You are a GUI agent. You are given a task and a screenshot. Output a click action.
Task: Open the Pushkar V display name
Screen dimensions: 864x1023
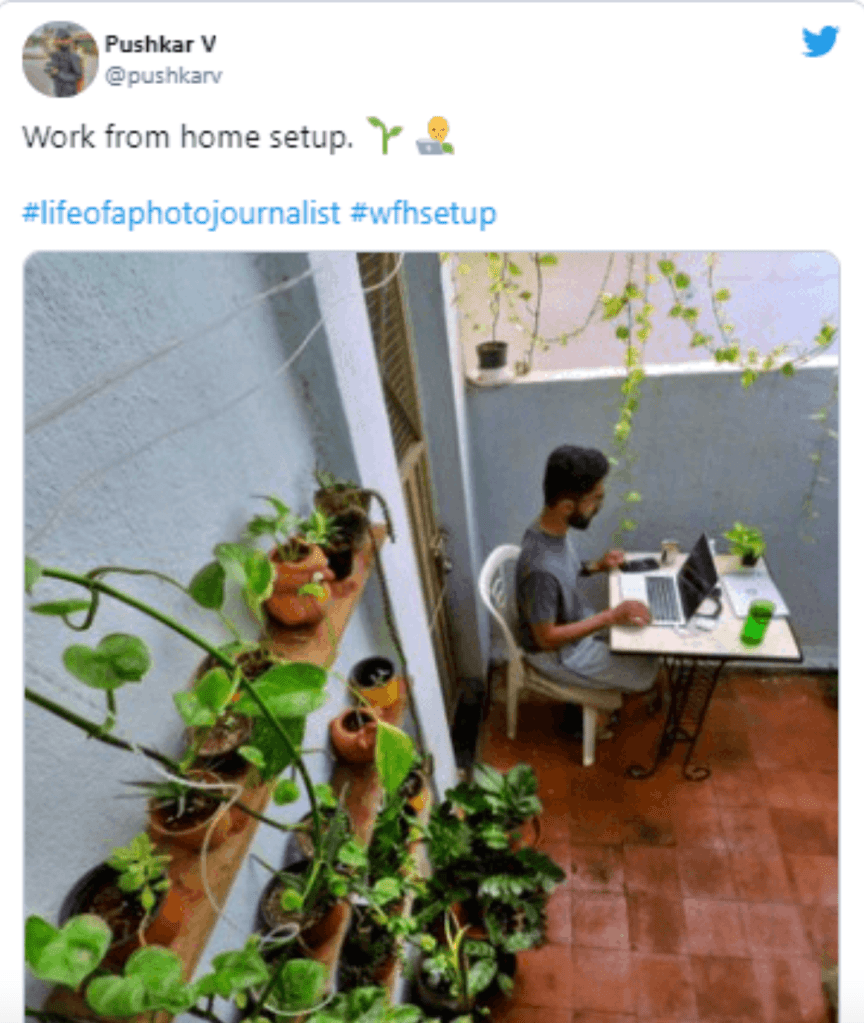(x=160, y=45)
